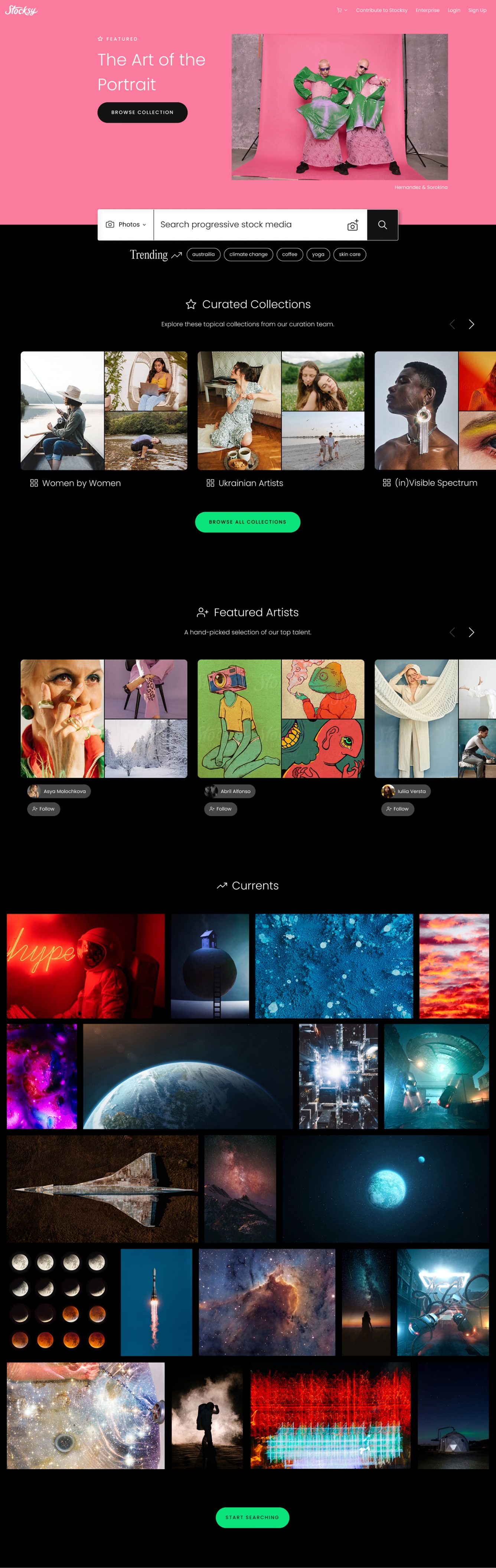Follow artist Iuliia Versta
This screenshot has width=496, height=1568.
click(x=397, y=809)
